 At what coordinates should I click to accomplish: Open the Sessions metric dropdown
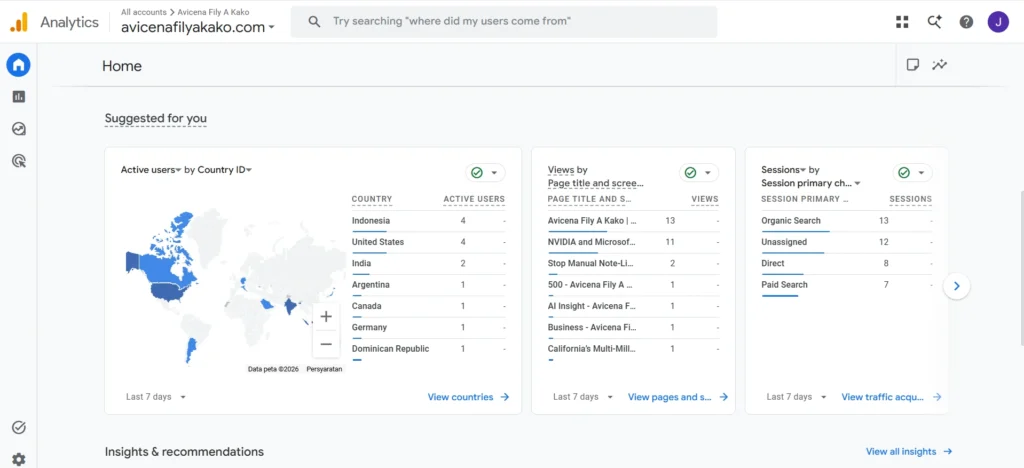point(784,170)
